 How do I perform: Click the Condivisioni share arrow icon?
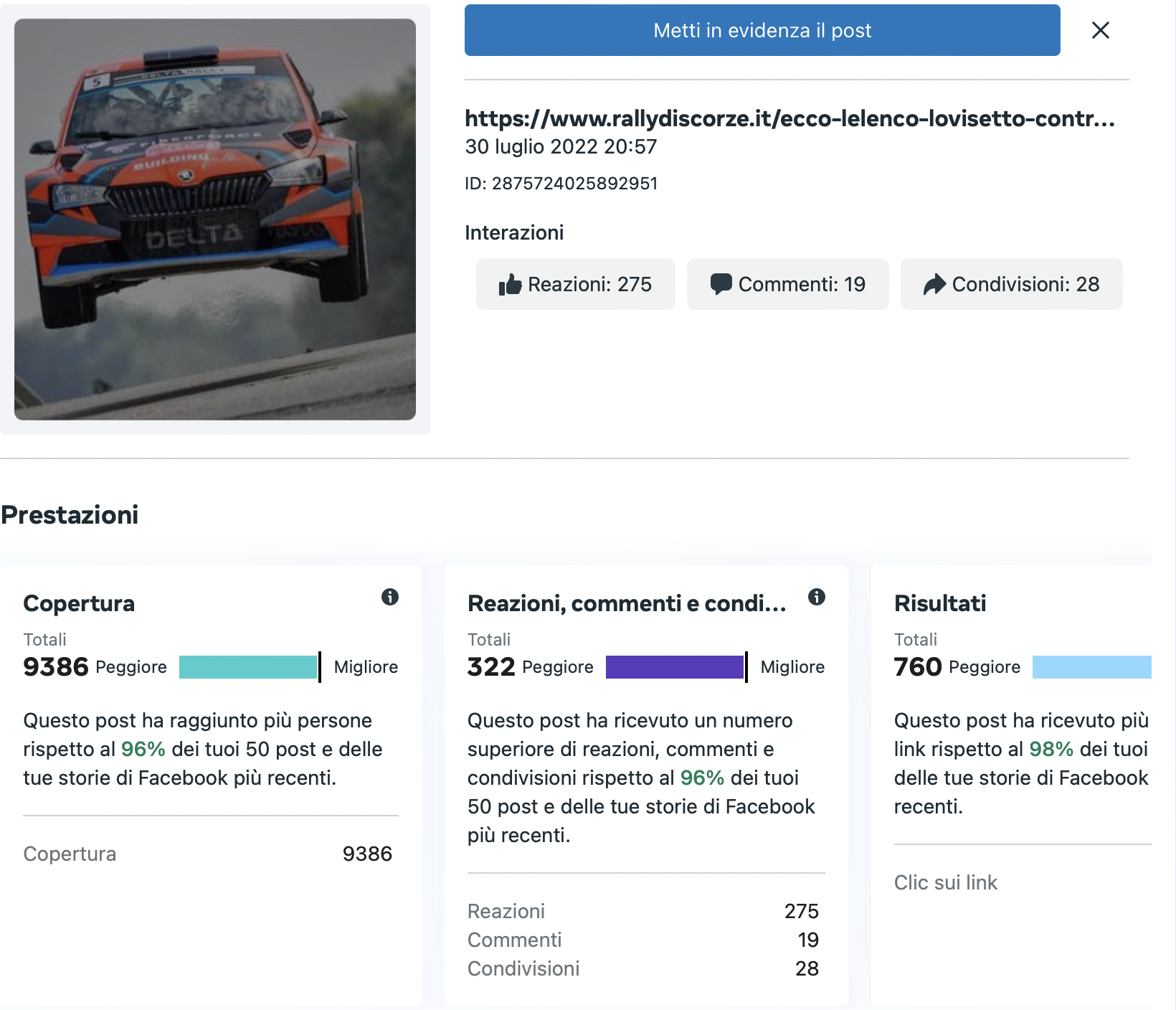pyautogui.click(x=934, y=284)
